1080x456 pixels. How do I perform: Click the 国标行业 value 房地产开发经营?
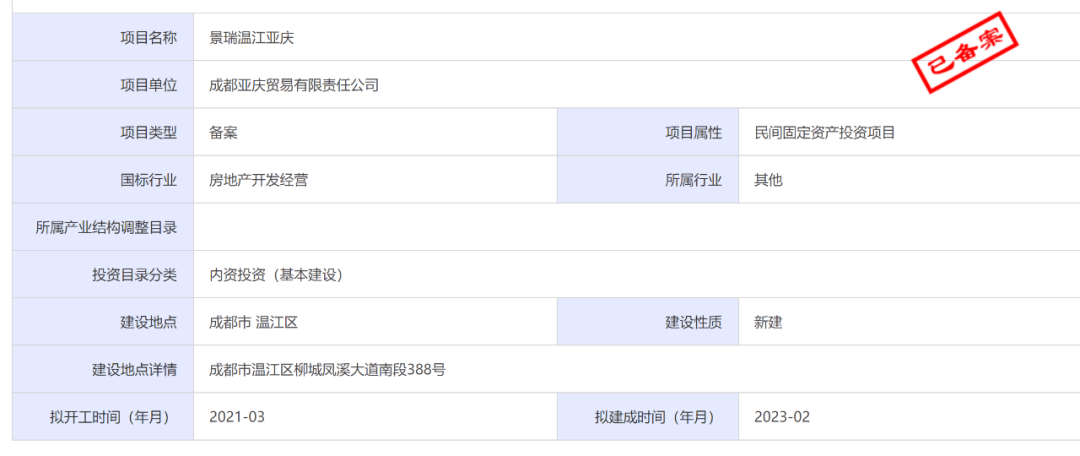258,180
